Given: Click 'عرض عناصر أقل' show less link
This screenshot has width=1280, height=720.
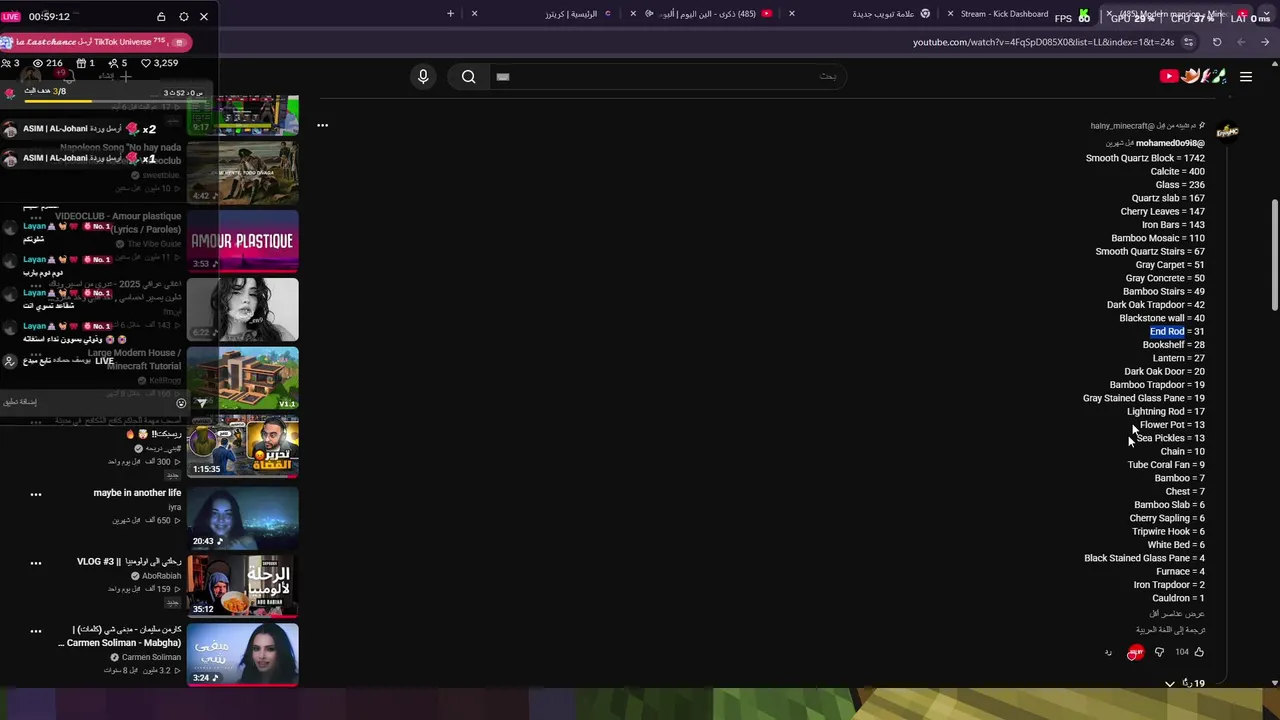Looking at the screenshot, I should [1177, 614].
